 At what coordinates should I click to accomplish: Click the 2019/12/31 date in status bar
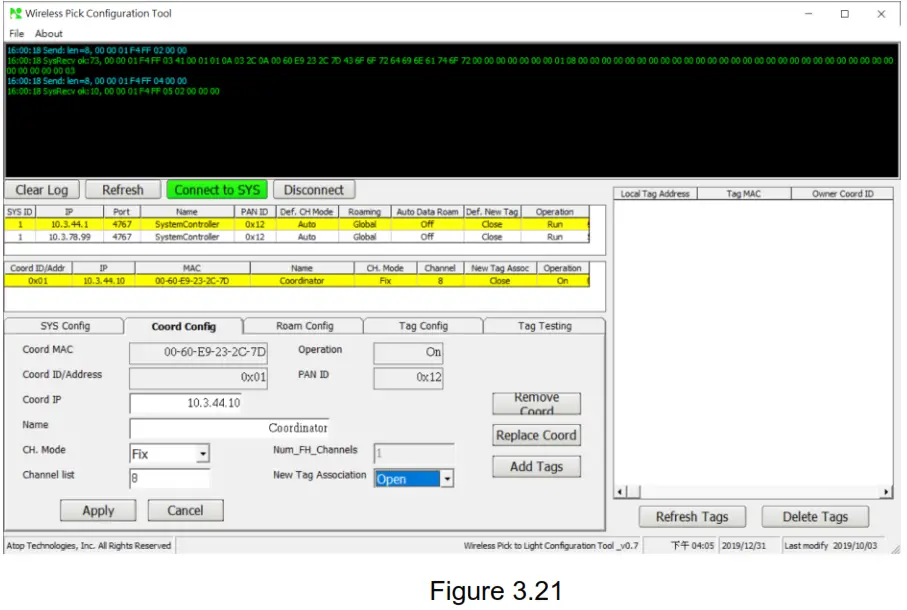(x=744, y=545)
